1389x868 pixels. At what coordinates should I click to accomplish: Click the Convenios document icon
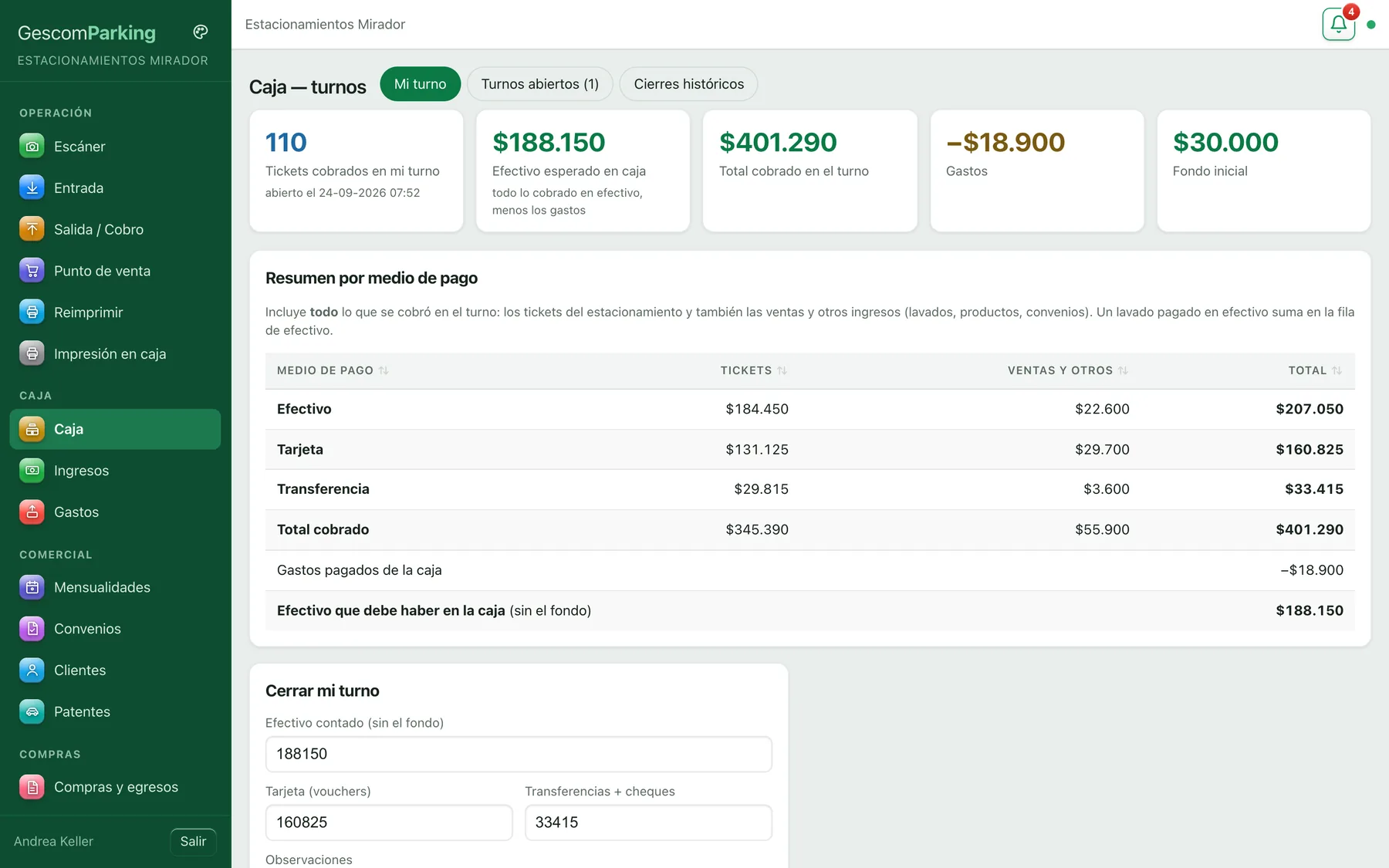pos(32,629)
